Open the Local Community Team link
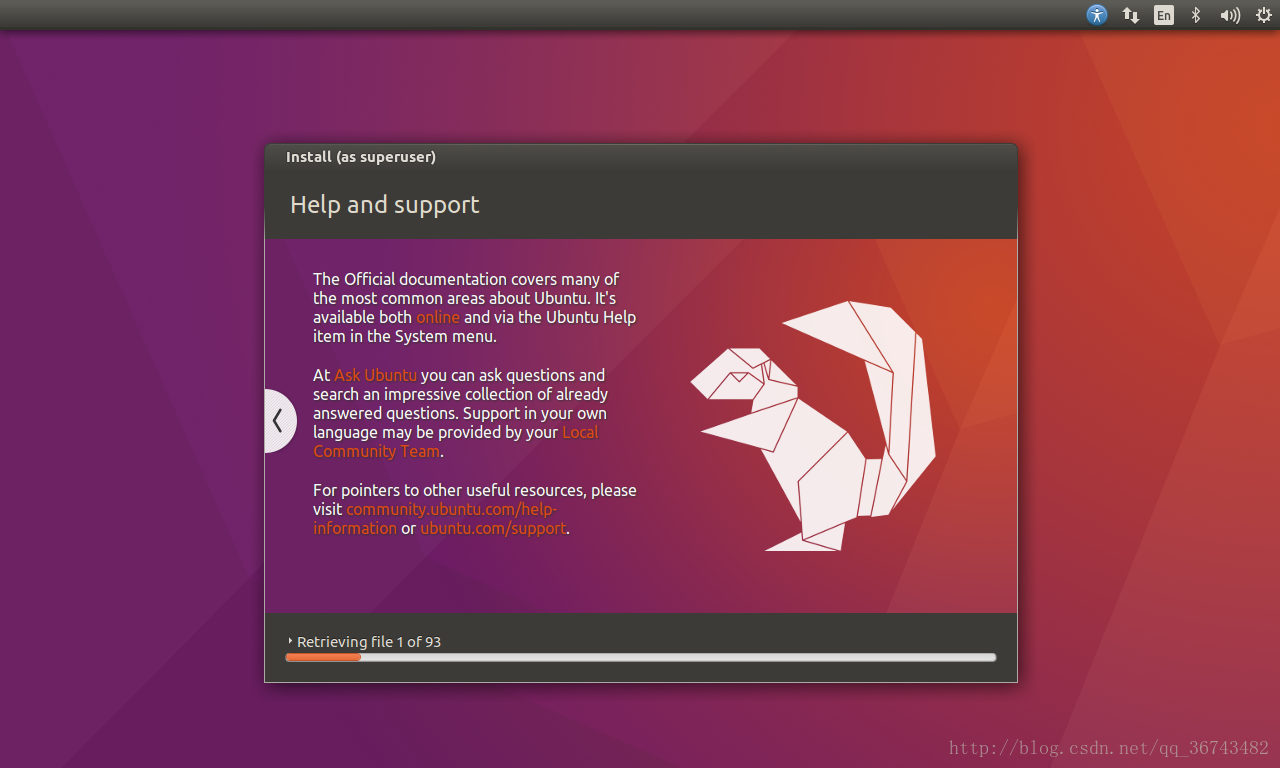The height and width of the screenshot is (768, 1280). (456, 442)
